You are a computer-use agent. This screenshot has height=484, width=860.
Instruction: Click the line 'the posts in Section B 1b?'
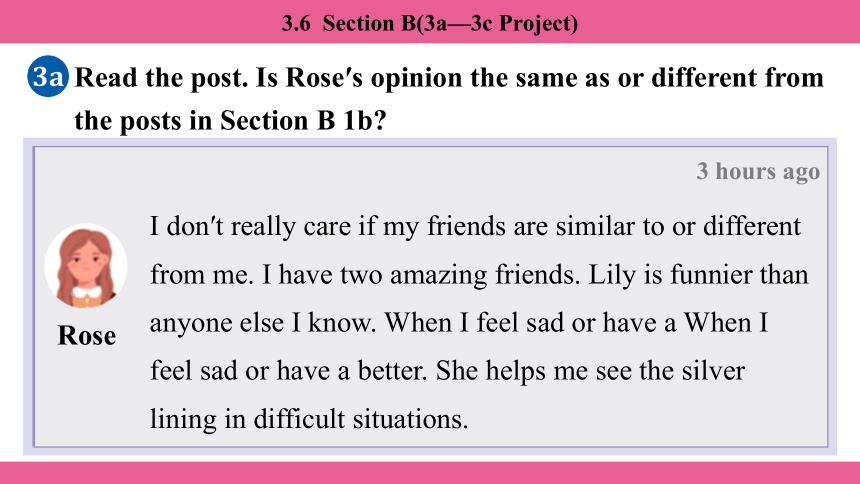click(x=230, y=120)
